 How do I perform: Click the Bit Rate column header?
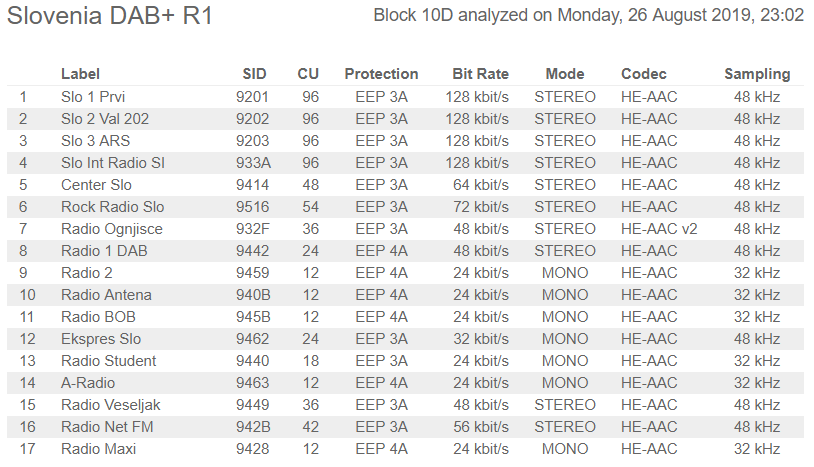pyautogui.click(x=480, y=74)
